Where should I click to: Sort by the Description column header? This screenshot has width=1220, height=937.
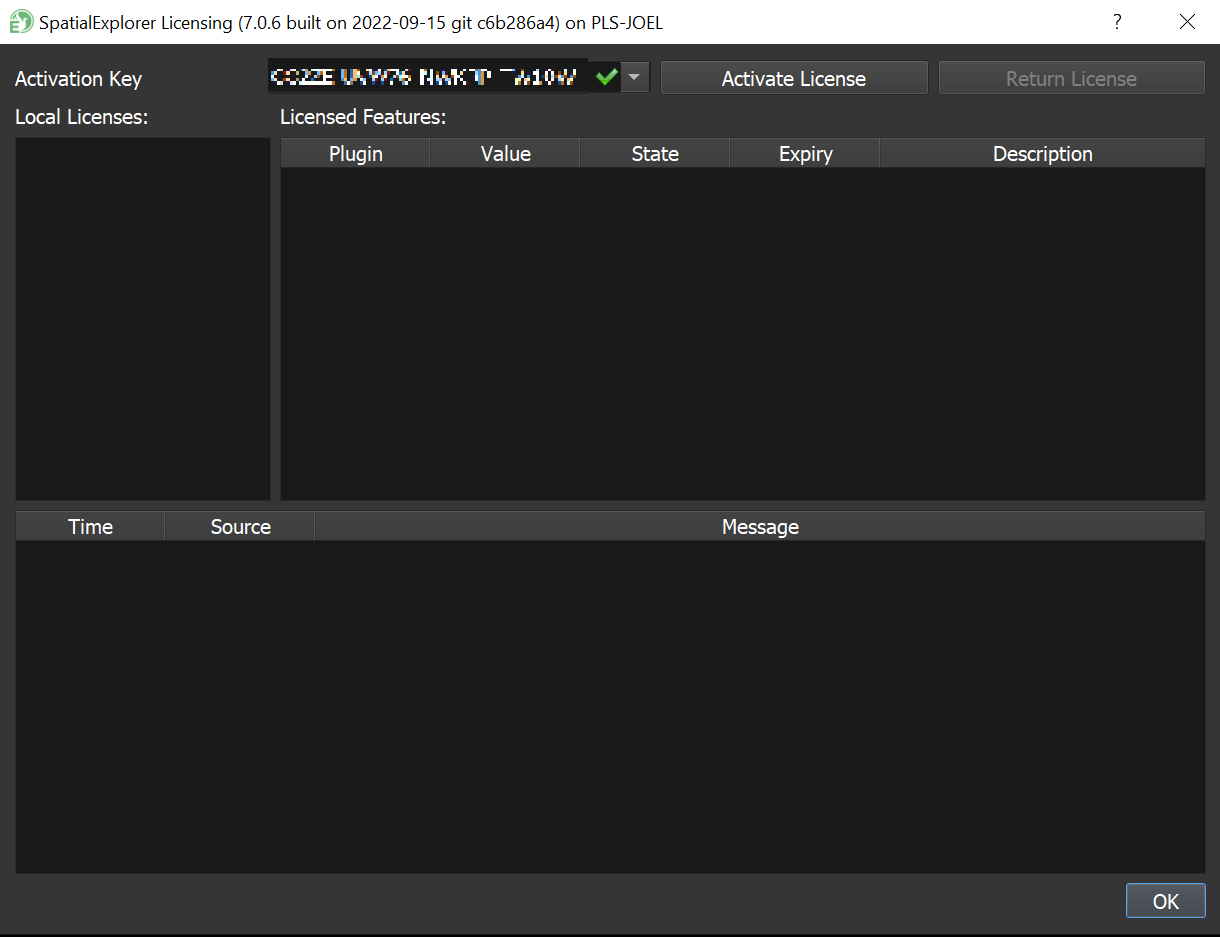click(x=1042, y=153)
